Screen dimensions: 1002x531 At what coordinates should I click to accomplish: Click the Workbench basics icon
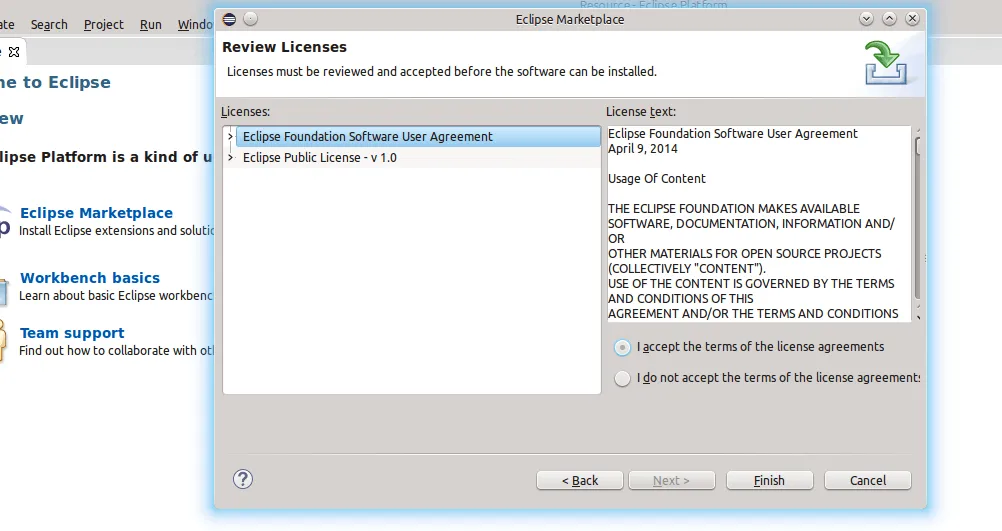coord(3,287)
